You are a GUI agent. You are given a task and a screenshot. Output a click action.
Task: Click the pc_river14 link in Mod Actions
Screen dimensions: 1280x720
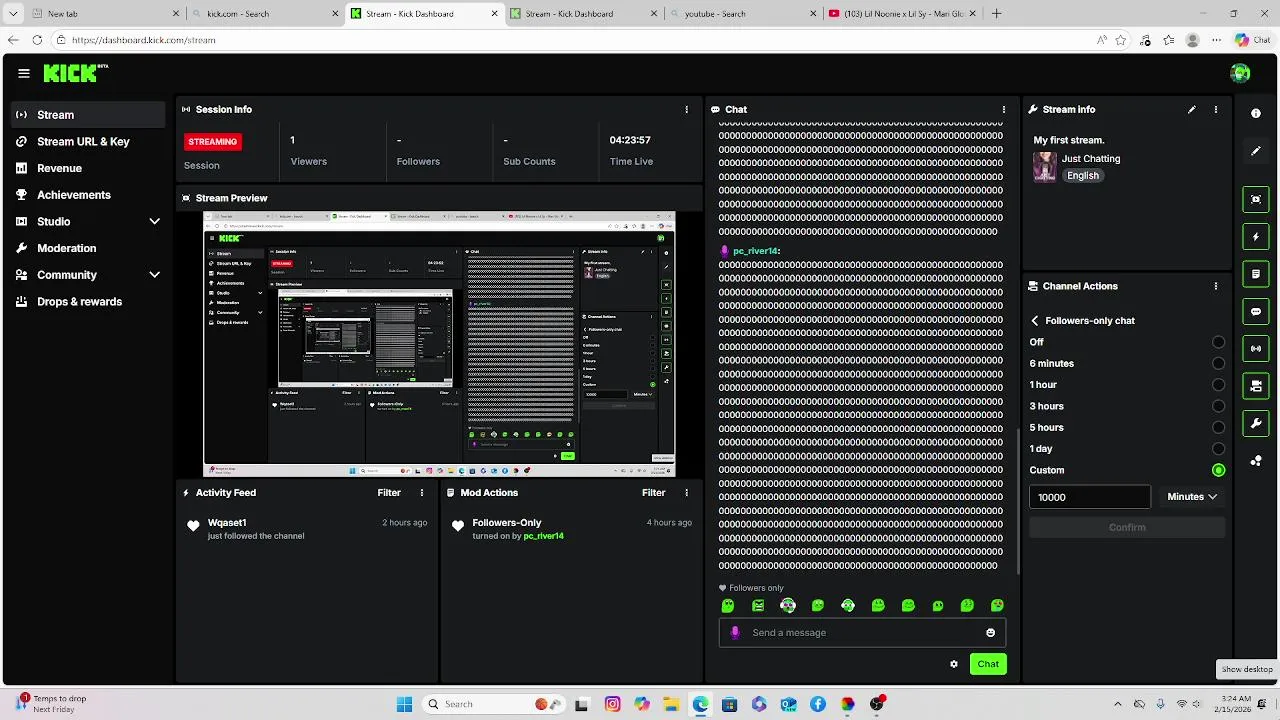pyautogui.click(x=543, y=536)
